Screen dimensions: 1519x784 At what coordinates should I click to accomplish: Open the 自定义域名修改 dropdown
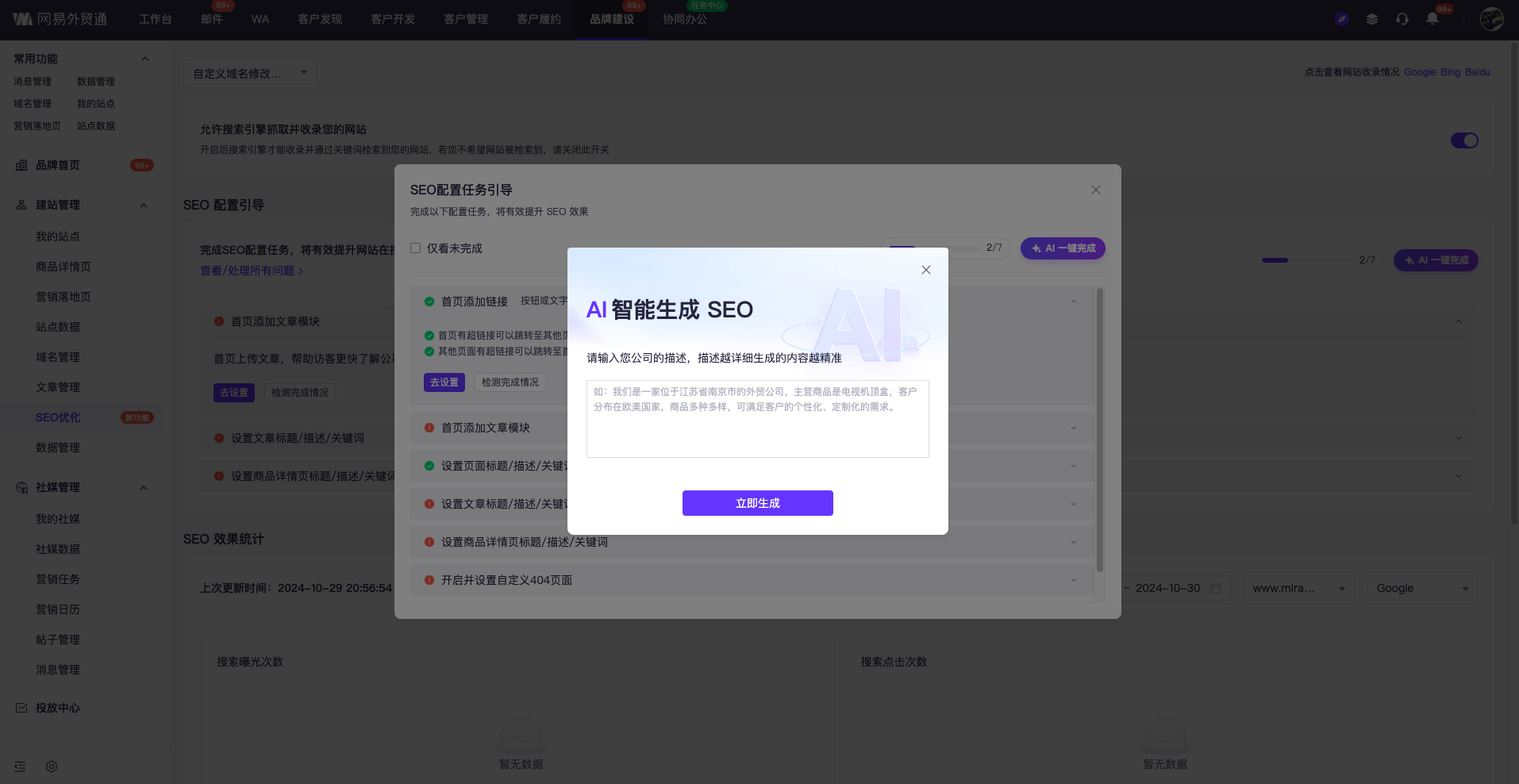click(x=249, y=74)
